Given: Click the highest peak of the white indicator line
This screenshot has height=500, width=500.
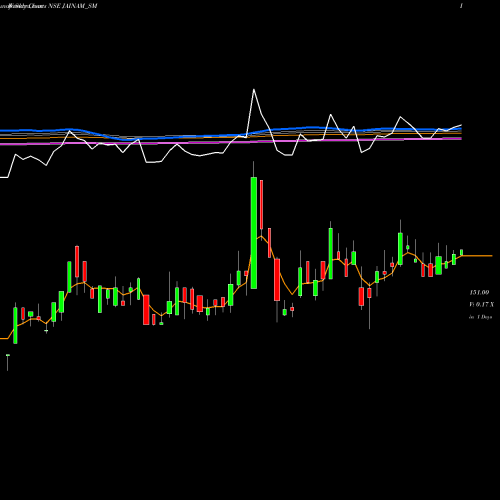Looking at the screenshot, I should click(x=254, y=89).
